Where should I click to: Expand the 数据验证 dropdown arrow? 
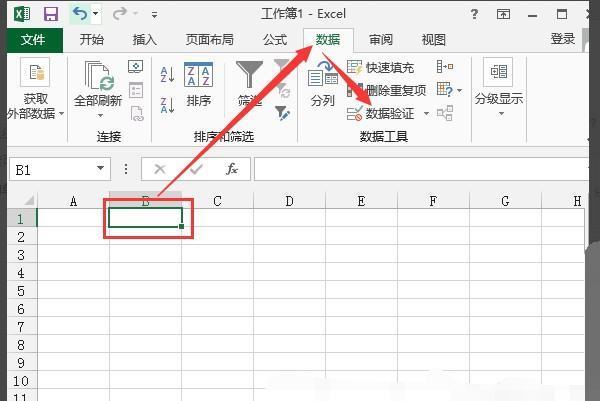[x=426, y=113]
